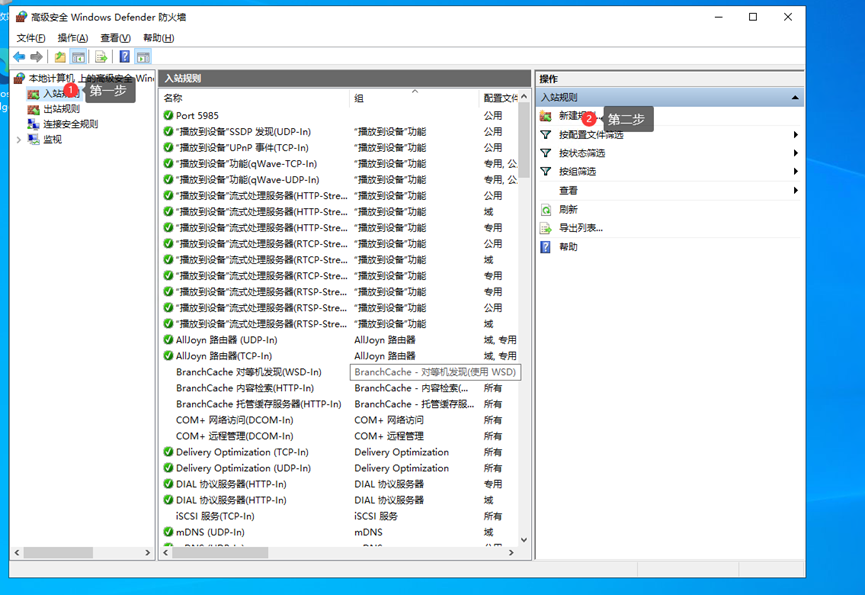Click the 导出列表 icon in actions pane
The height and width of the screenshot is (595, 865).
tap(546, 228)
